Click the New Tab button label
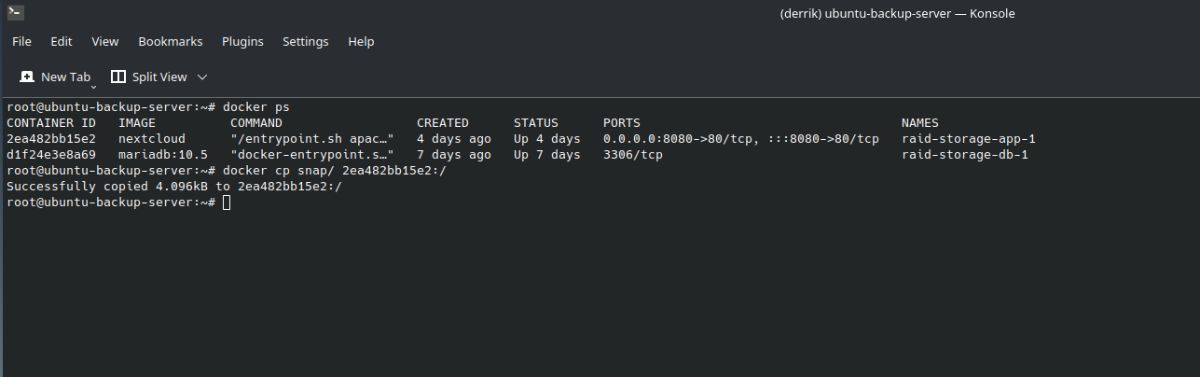 pos(66,77)
